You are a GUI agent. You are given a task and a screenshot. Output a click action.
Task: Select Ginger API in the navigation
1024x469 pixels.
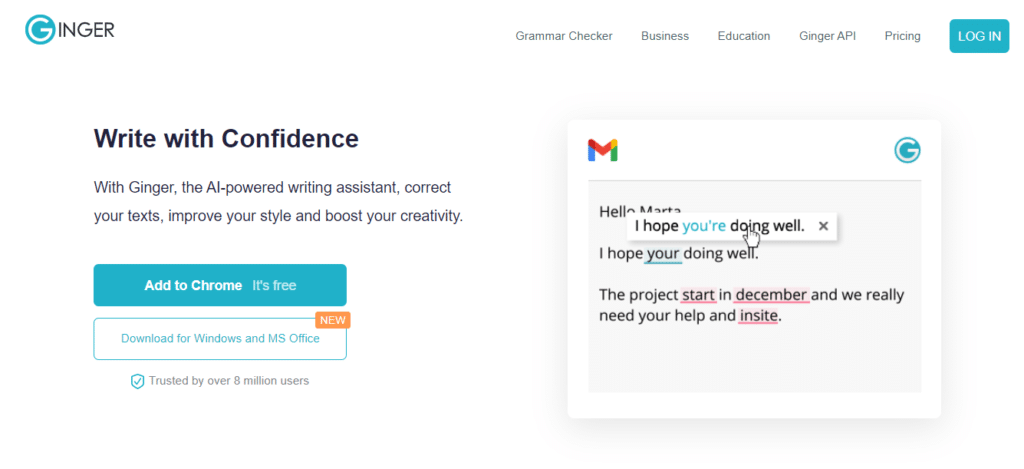pos(827,36)
